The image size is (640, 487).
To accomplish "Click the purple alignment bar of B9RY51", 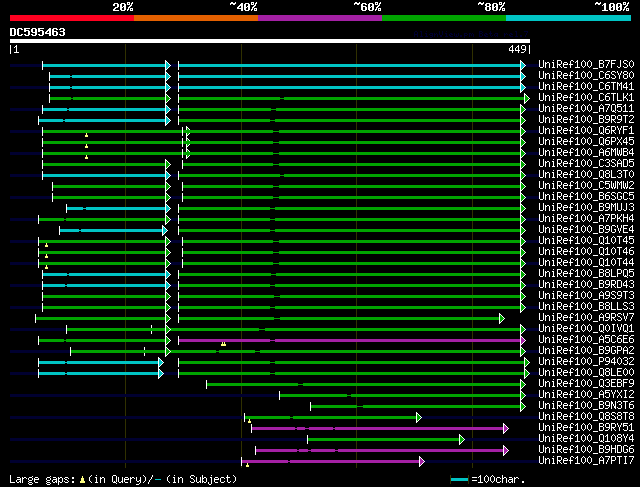I will (380, 428).
